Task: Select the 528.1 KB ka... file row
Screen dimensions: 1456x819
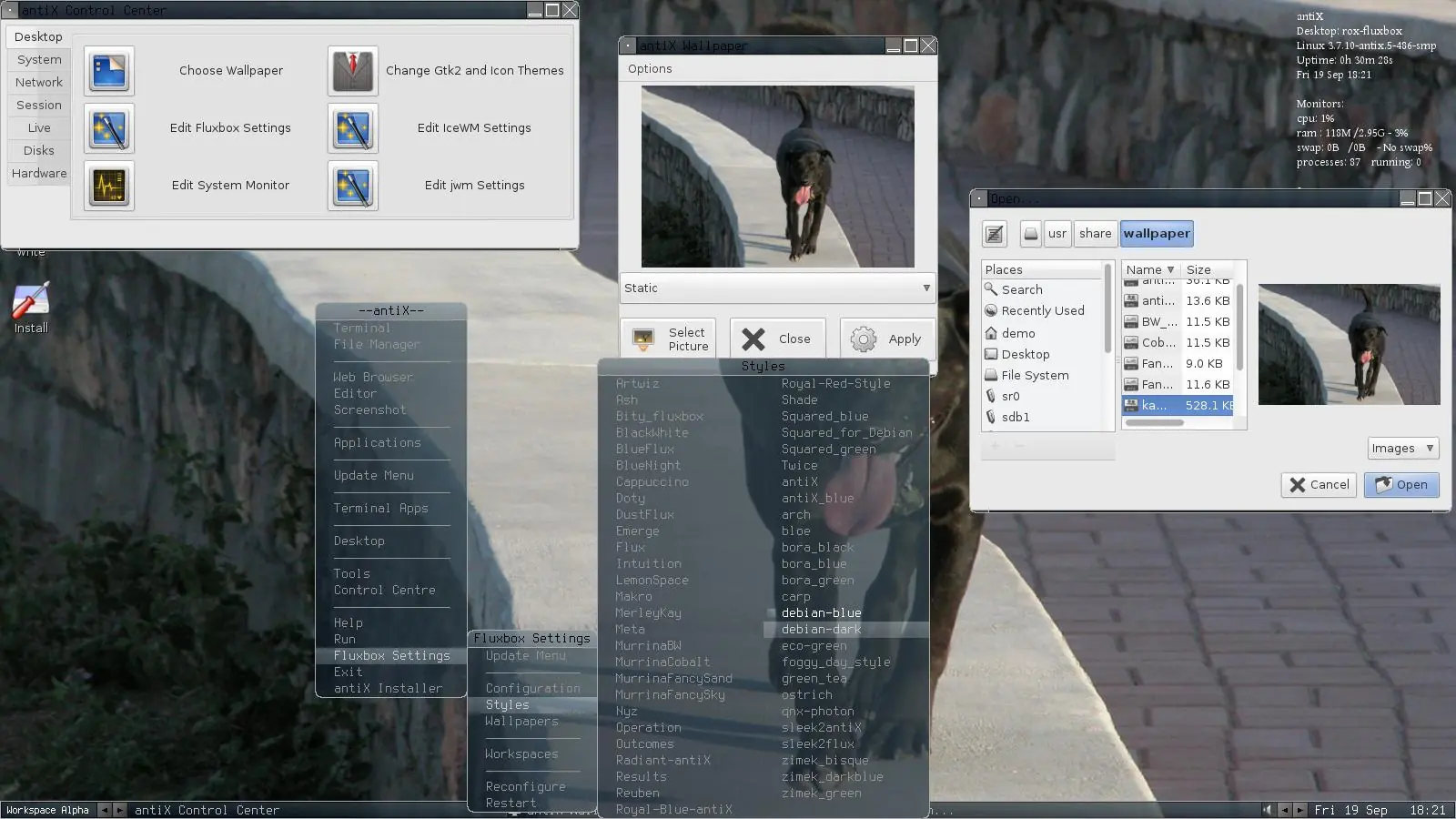Action: 1178,406
